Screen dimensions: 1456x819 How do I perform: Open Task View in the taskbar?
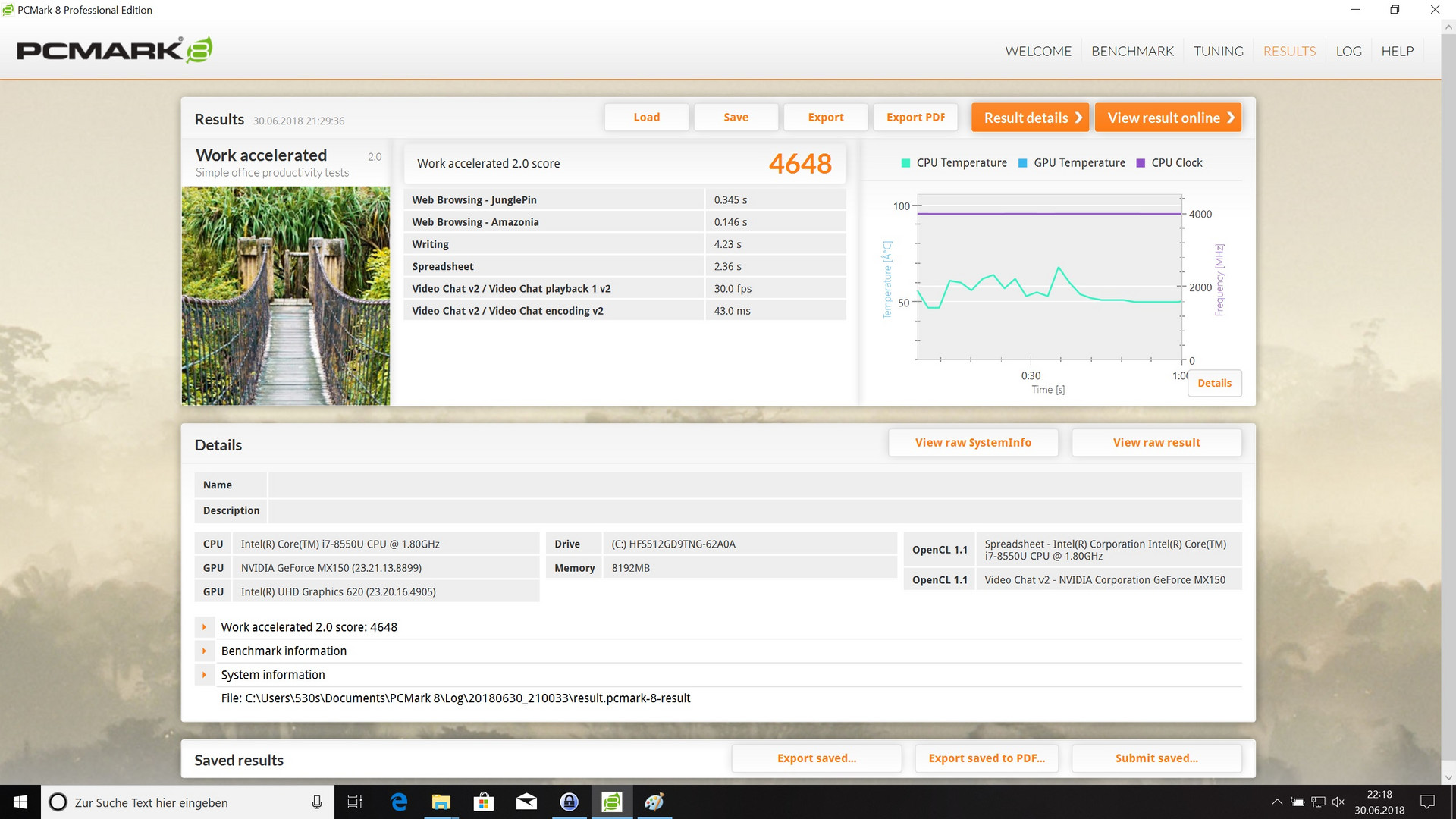pos(354,802)
